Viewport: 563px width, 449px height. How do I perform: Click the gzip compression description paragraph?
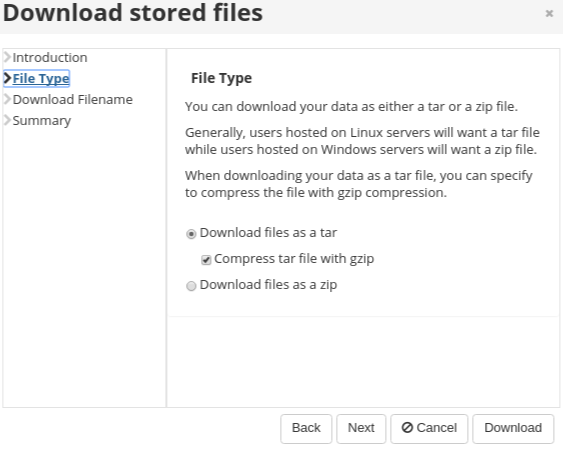[359, 184]
